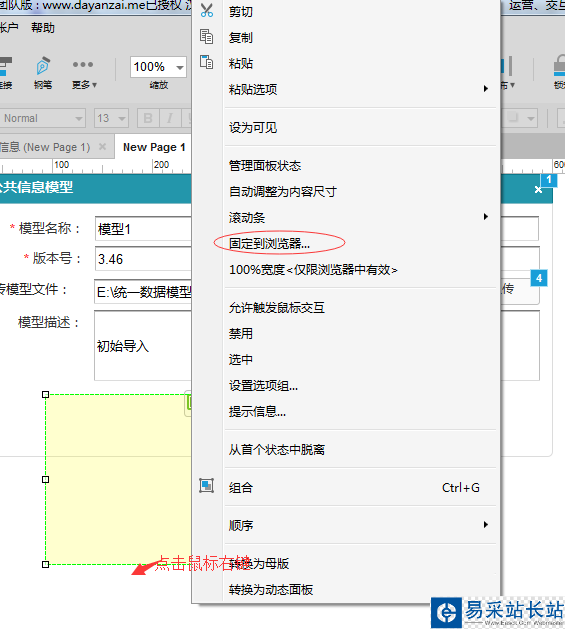Click the Paste clipboard icon
565x629 pixels.
click(206, 62)
